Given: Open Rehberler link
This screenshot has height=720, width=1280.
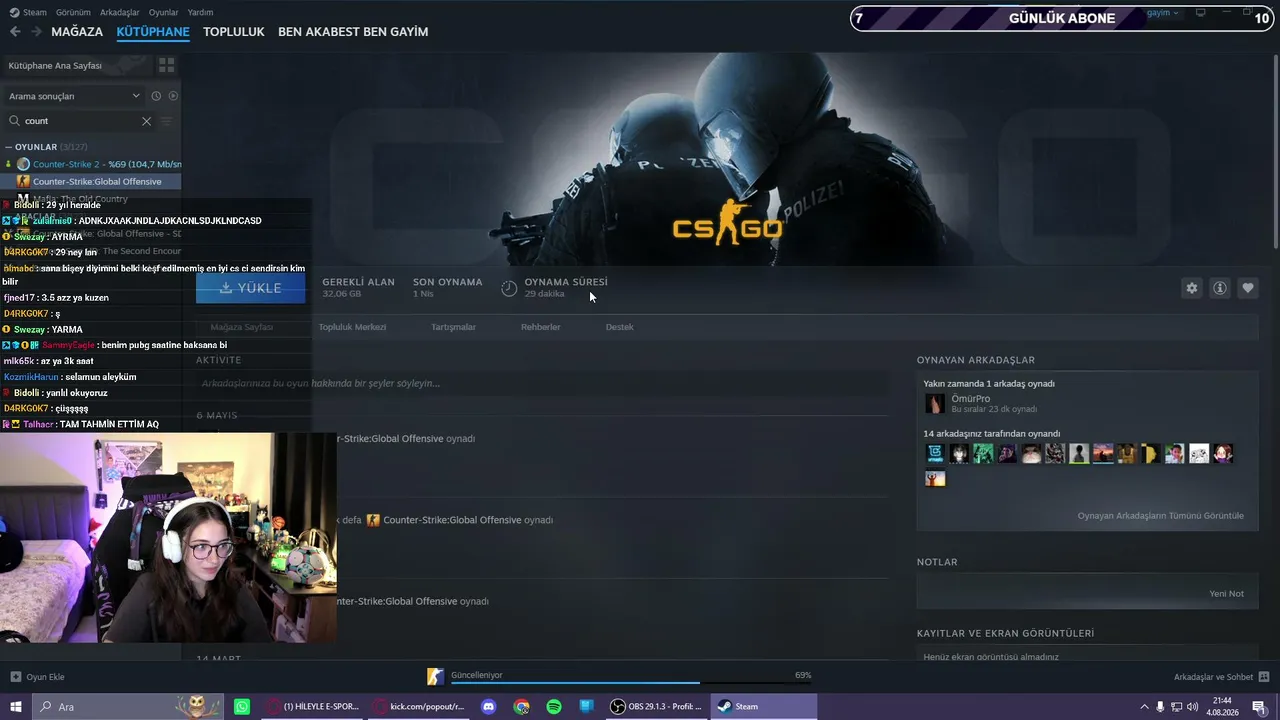Looking at the screenshot, I should 541,327.
